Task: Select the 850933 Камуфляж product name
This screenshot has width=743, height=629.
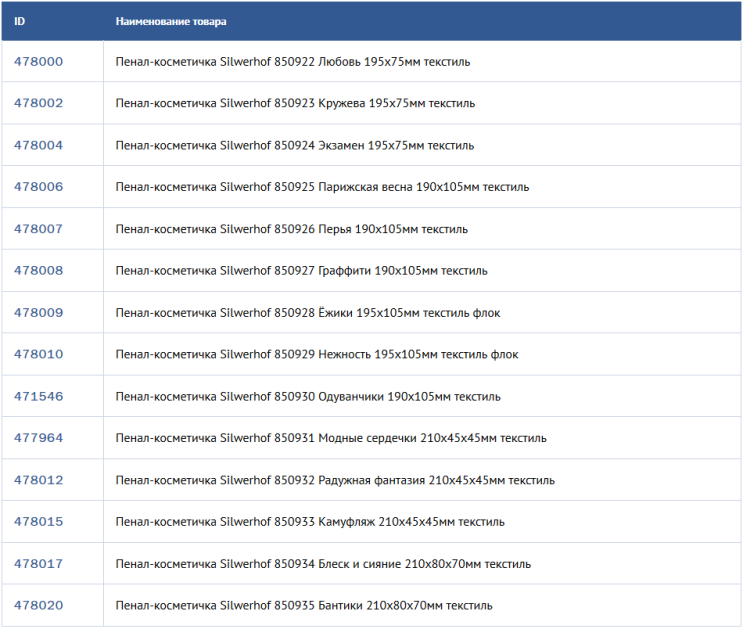Action: (310, 522)
